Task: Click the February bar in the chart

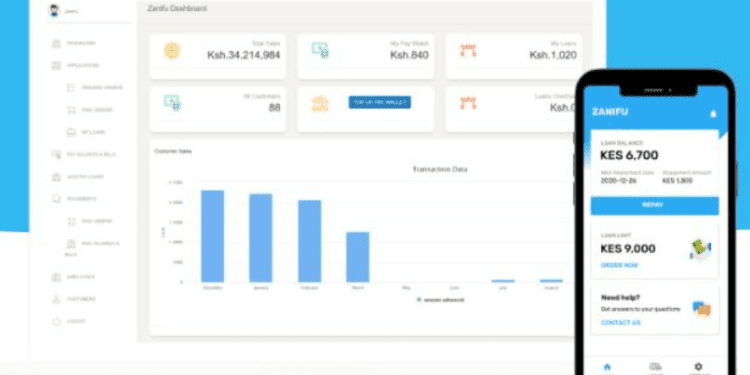Action: pyautogui.click(x=309, y=241)
